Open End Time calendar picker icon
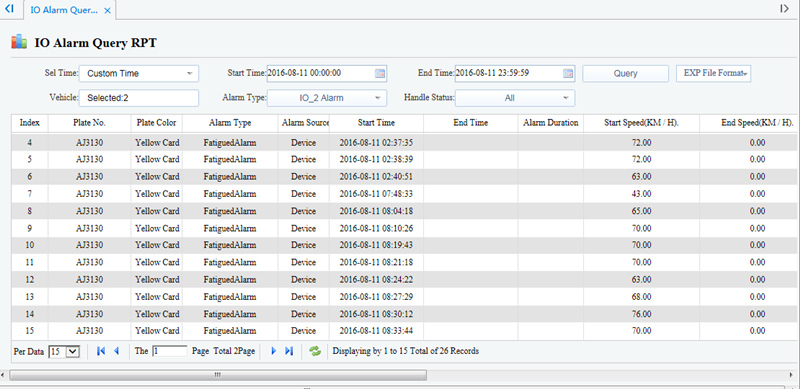800x389 pixels. click(568, 74)
